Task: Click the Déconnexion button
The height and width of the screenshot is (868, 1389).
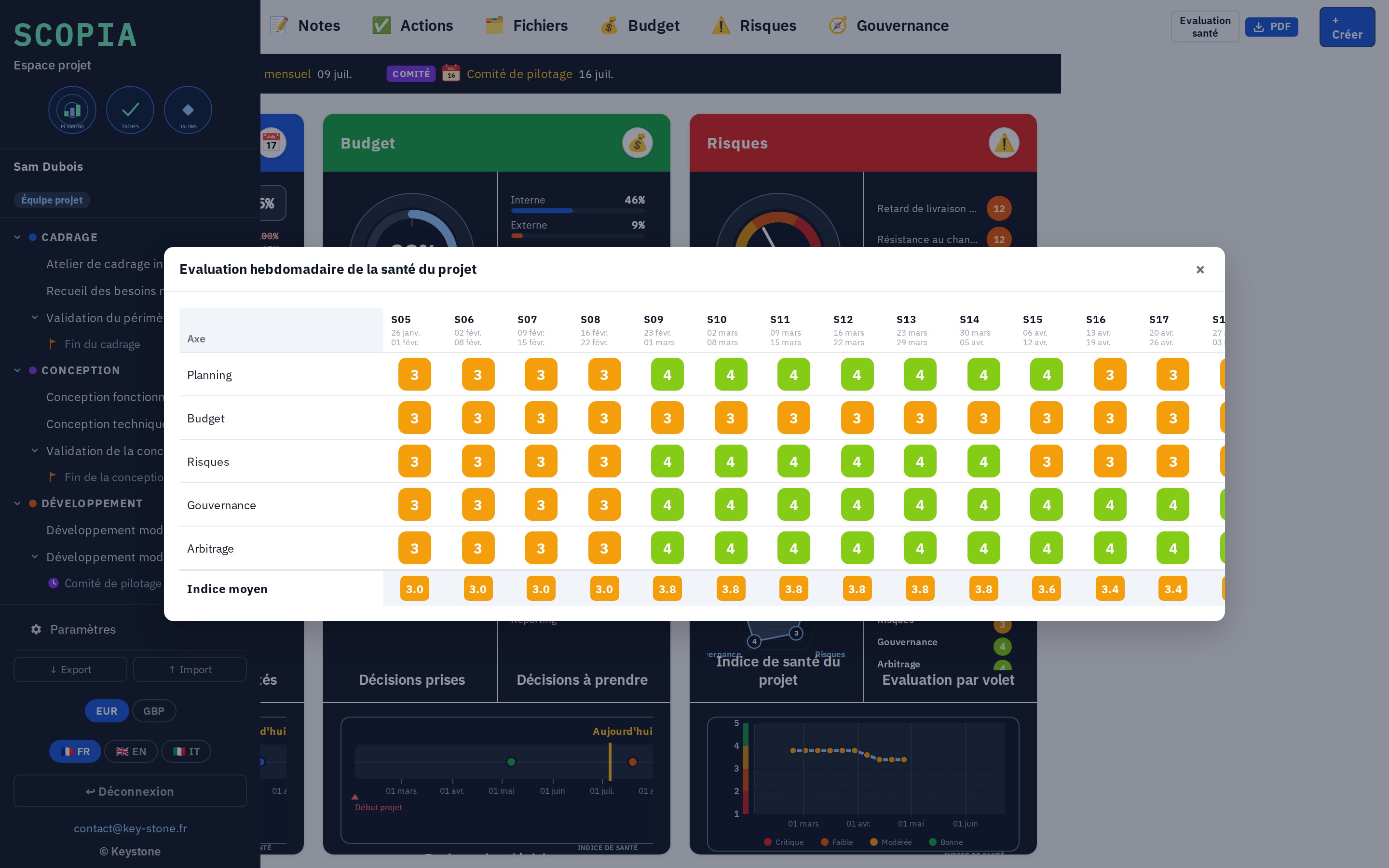Action: pyautogui.click(x=130, y=791)
